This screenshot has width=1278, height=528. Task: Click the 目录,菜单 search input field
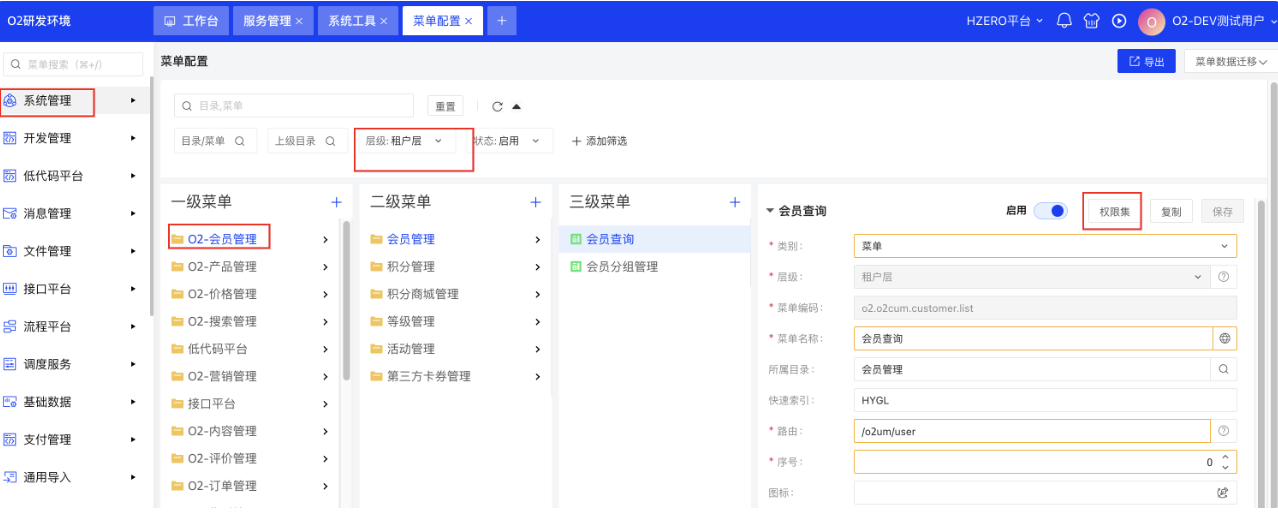coord(294,106)
